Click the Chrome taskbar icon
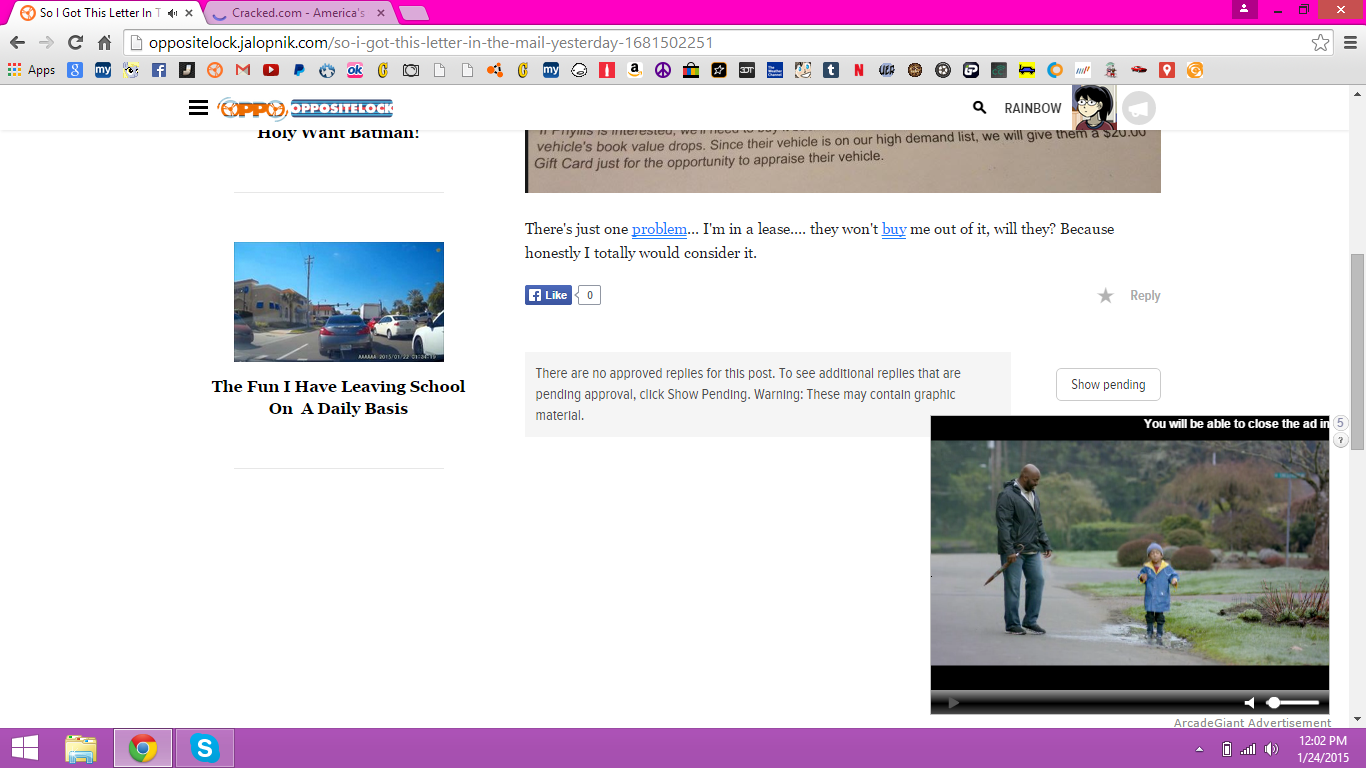 pos(143,748)
